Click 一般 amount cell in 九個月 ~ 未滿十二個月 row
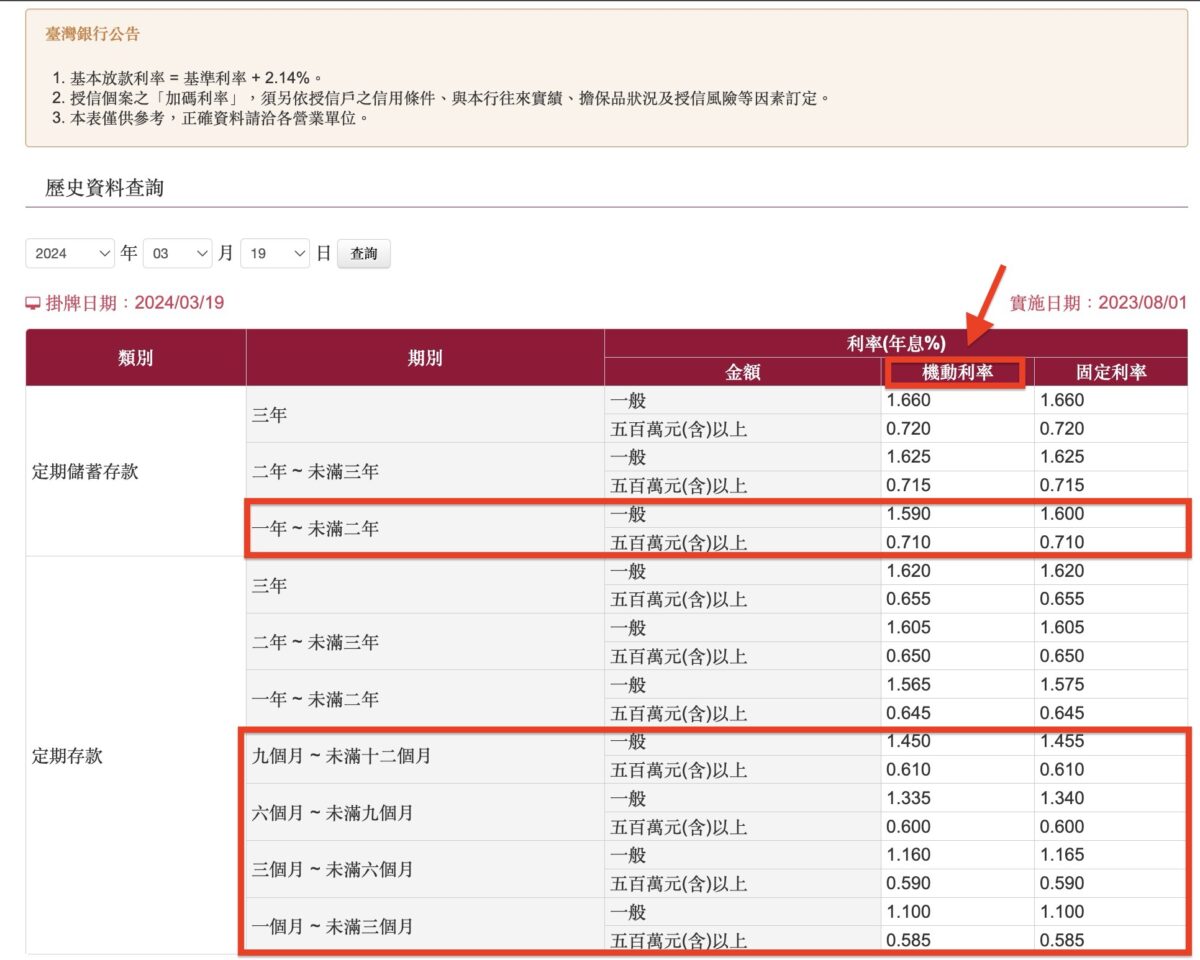1200x960 pixels. coord(743,742)
